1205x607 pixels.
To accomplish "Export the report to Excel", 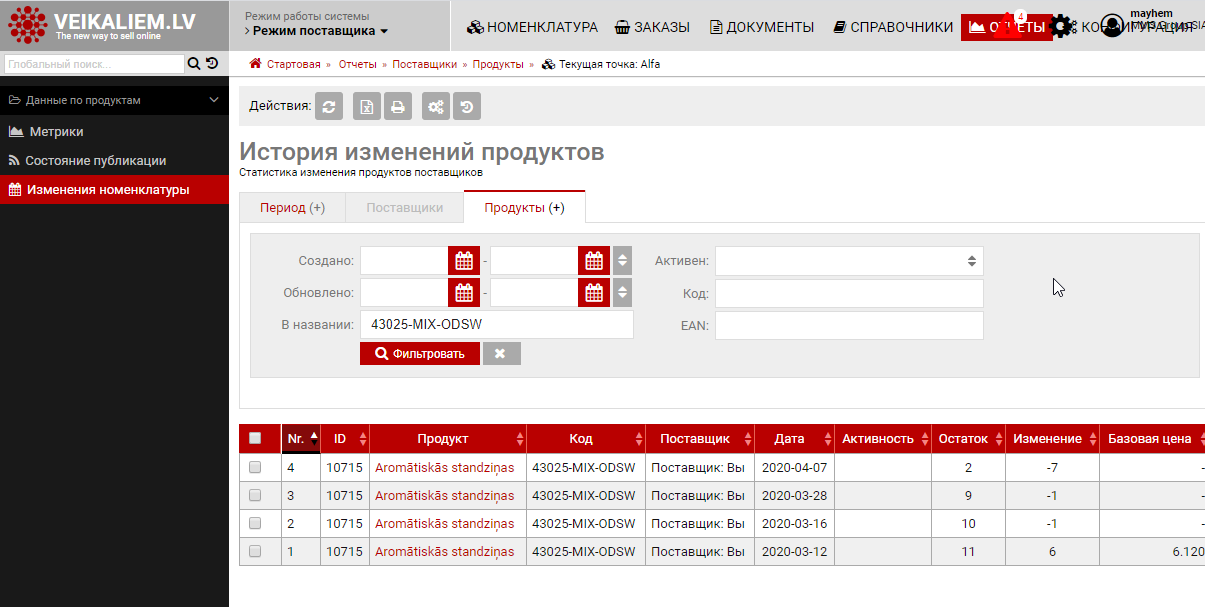I will pos(367,106).
